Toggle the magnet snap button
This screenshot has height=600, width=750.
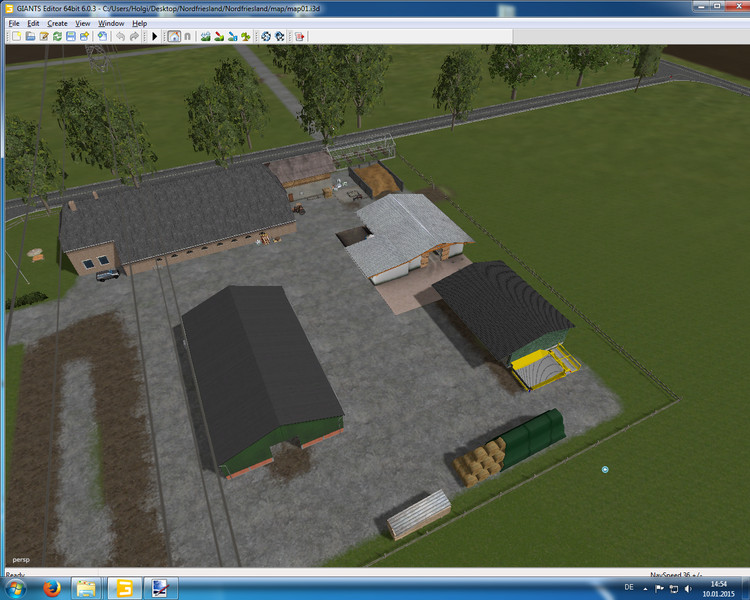click(186, 36)
